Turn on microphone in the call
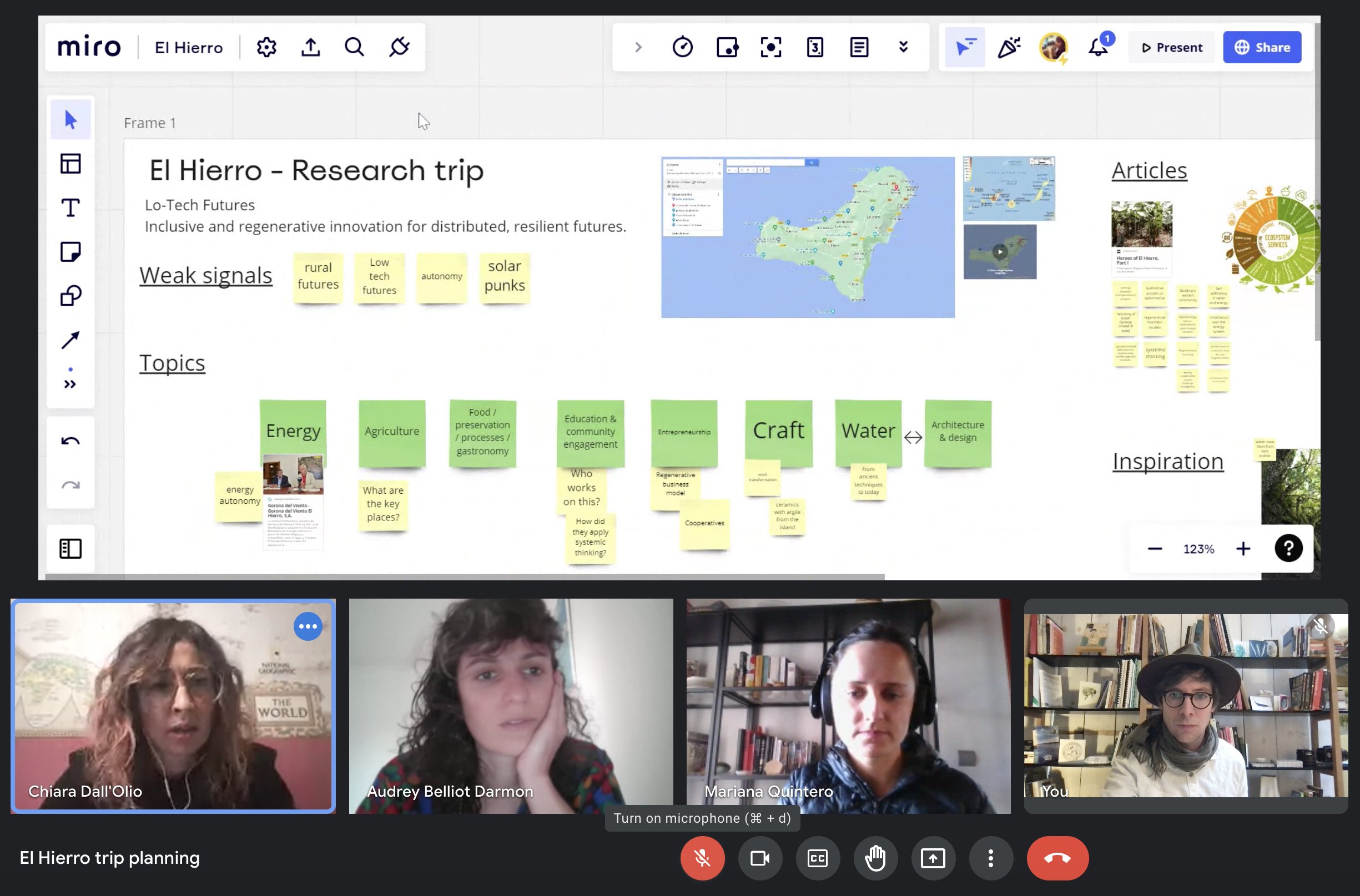The height and width of the screenshot is (896, 1360). 702,858
